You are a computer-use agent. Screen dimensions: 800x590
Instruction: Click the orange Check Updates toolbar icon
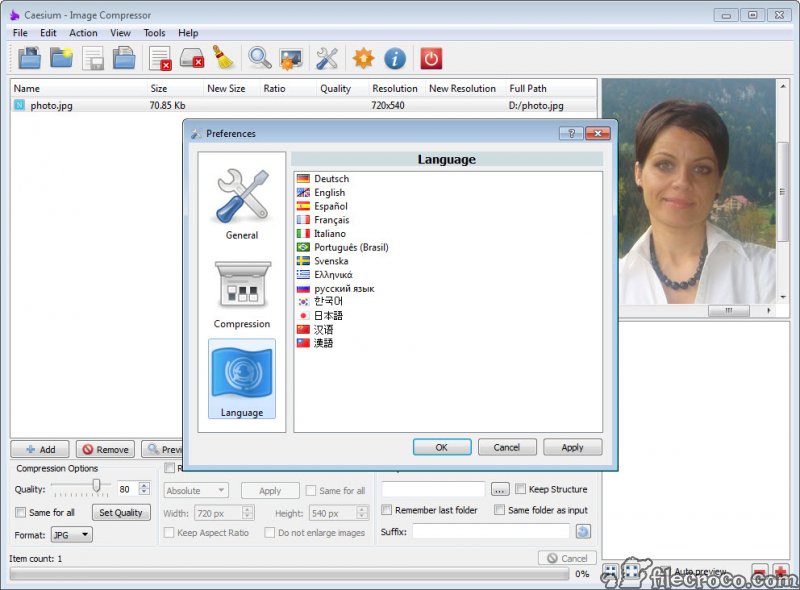click(363, 58)
